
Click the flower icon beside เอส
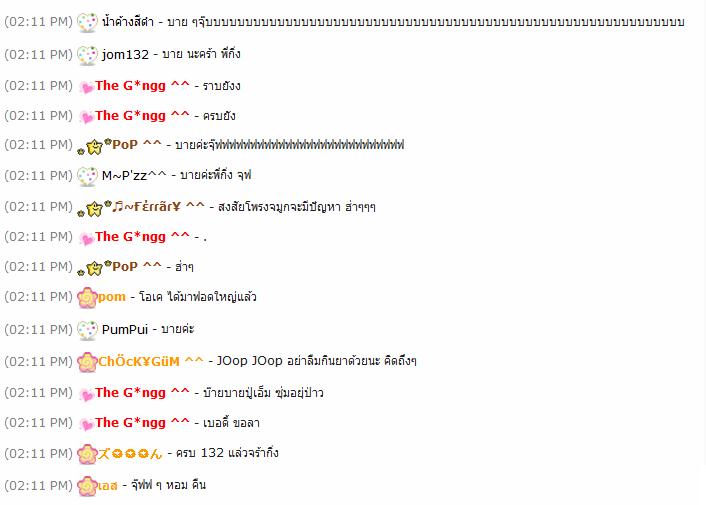pos(87,486)
